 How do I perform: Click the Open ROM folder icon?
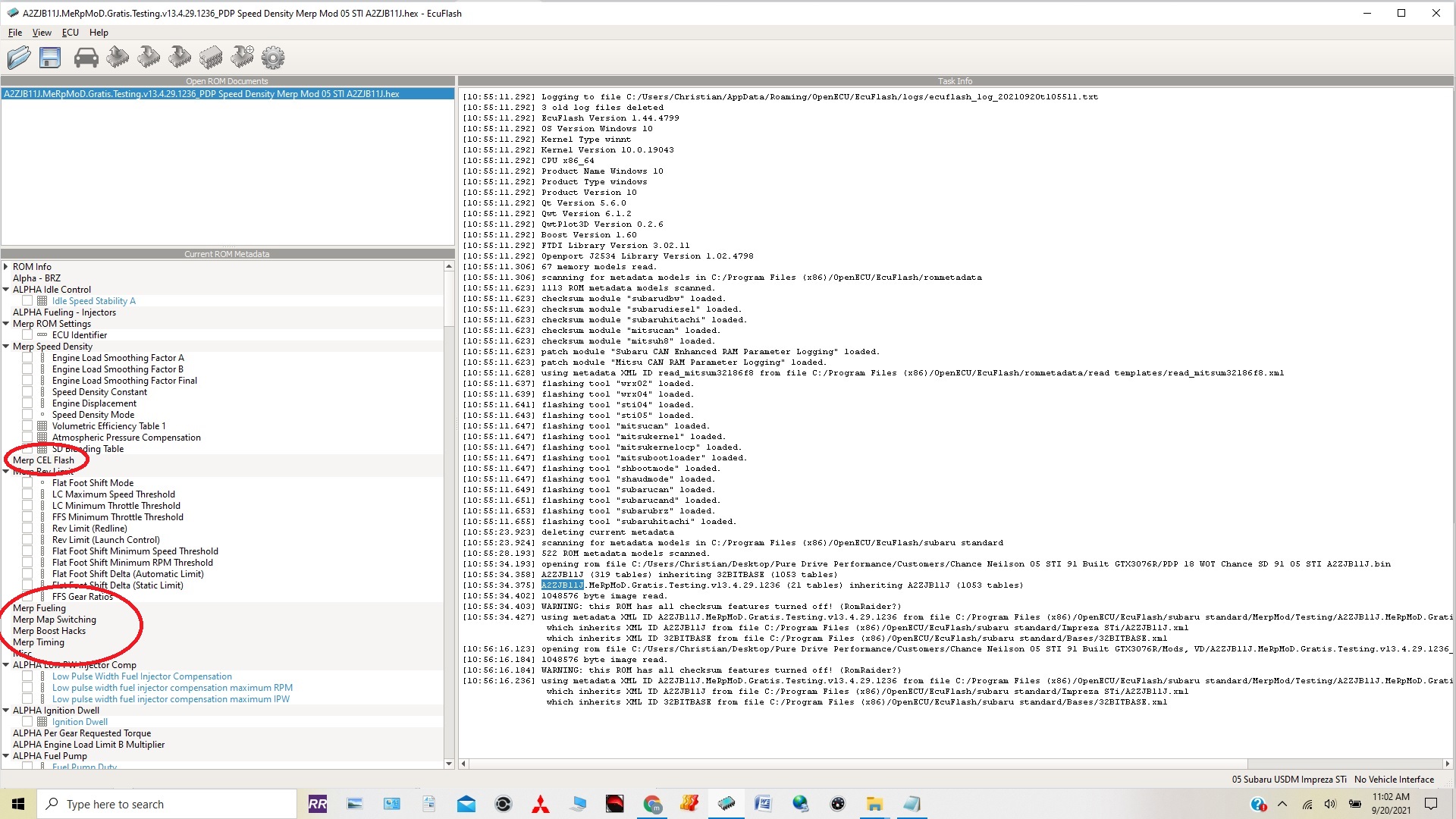pos(19,58)
